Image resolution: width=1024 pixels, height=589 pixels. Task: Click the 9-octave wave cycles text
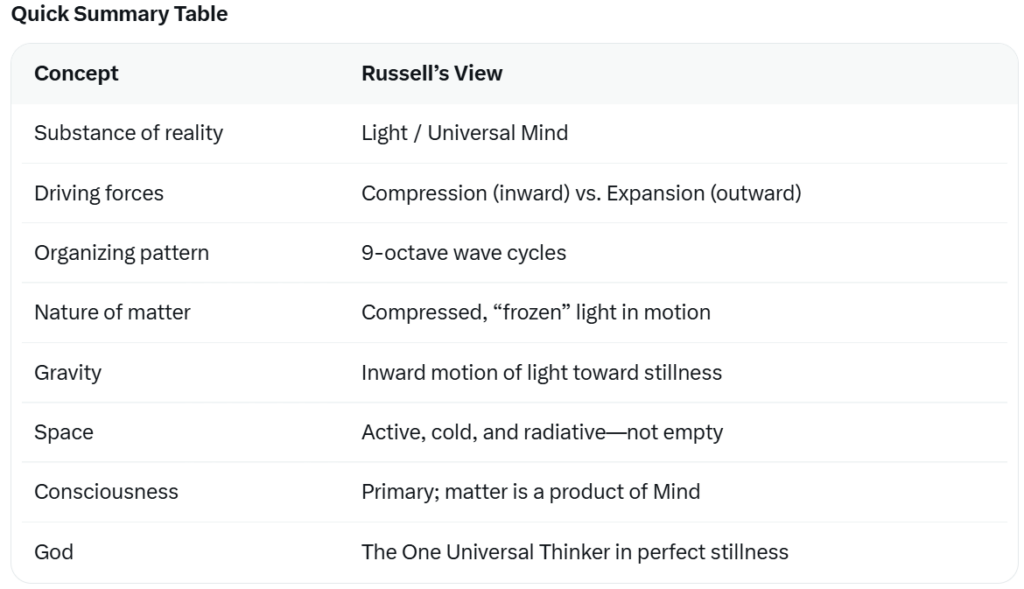[463, 253]
